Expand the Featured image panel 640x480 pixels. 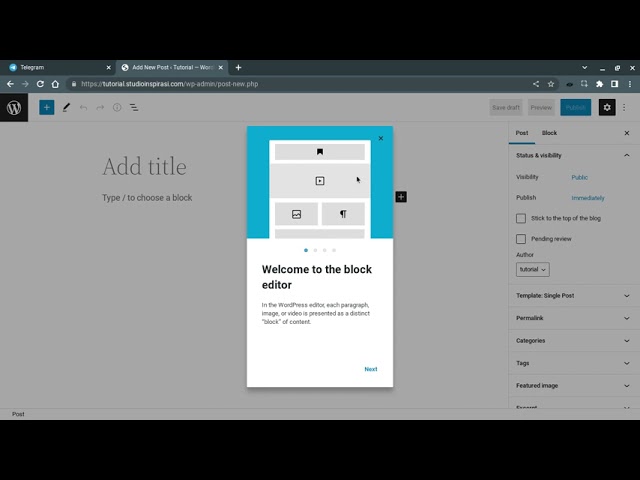tap(570, 385)
